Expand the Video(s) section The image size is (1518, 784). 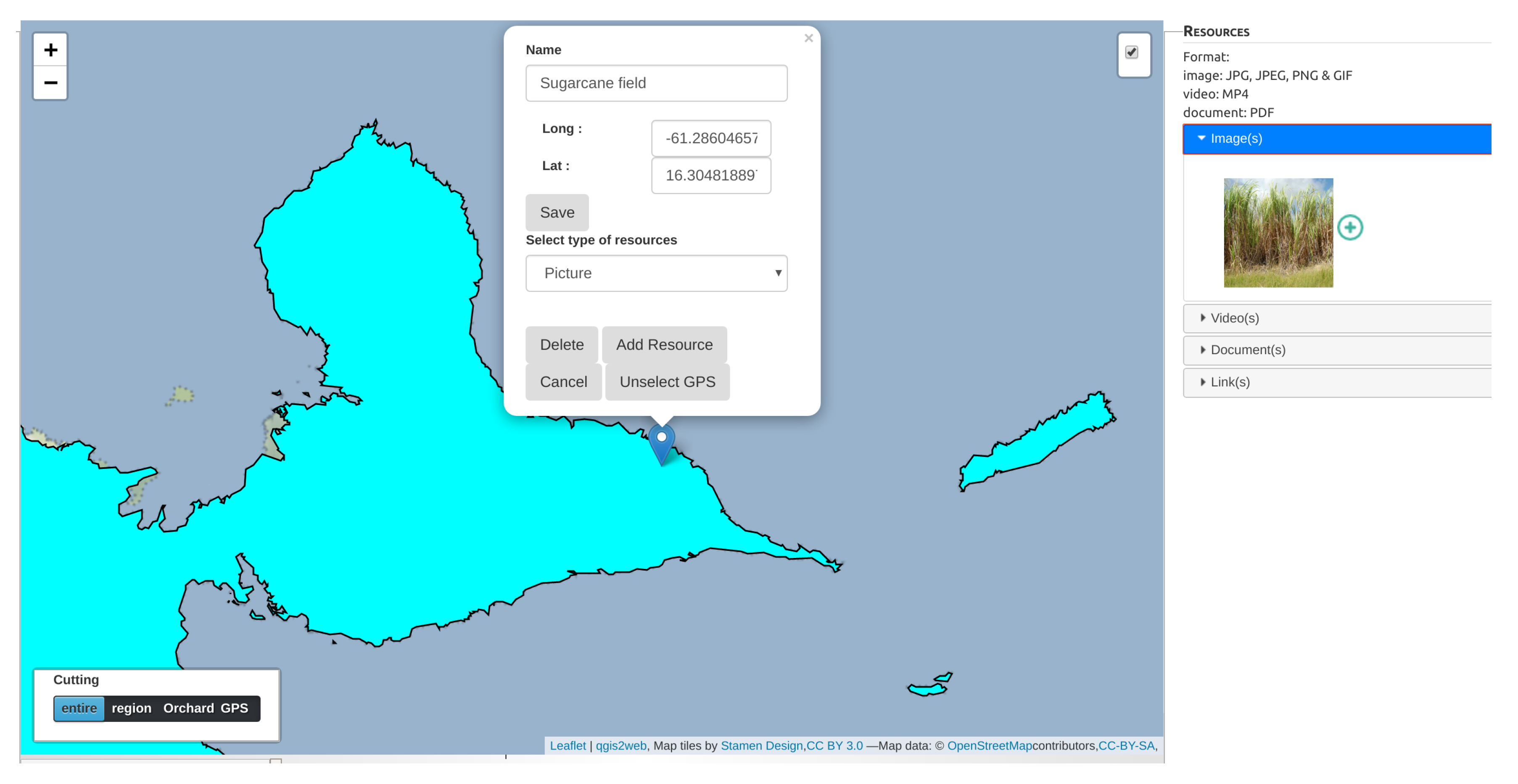pos(1336,318)
